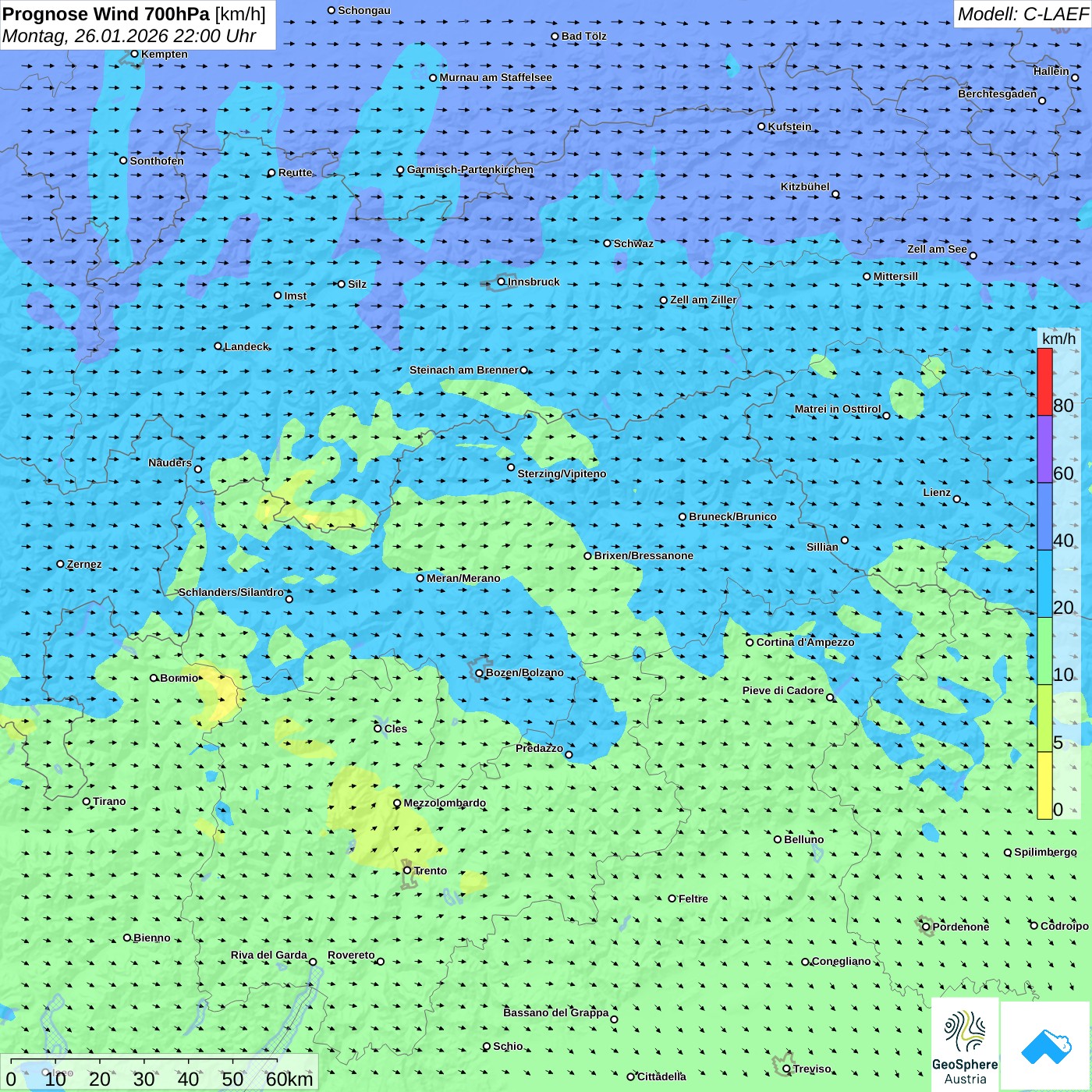Select the Riva del Garda label
The image size is (1092, 1092).
point(268,955)
